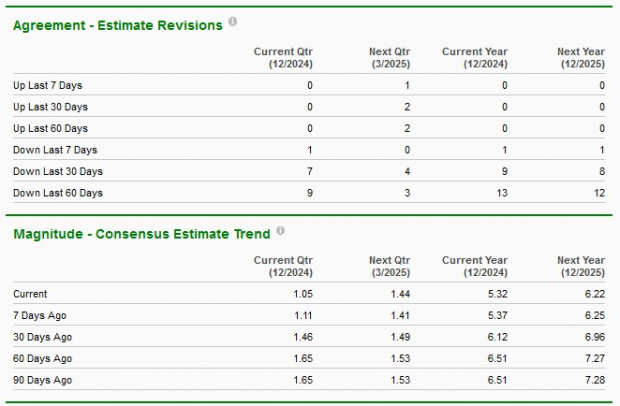Click Next Year (12/2025) header in Magnitude table
Screen dimensions: 620x406
581,266
